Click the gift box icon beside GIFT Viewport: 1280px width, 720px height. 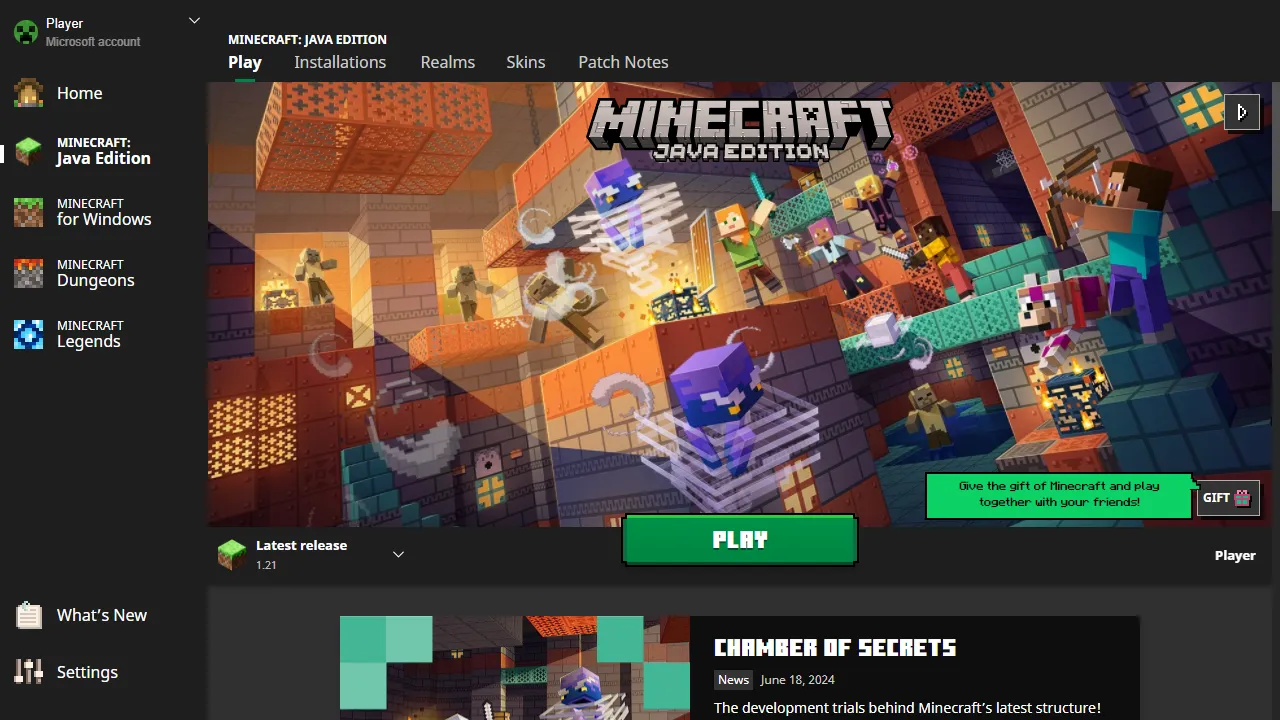[x=1242, y=497]
